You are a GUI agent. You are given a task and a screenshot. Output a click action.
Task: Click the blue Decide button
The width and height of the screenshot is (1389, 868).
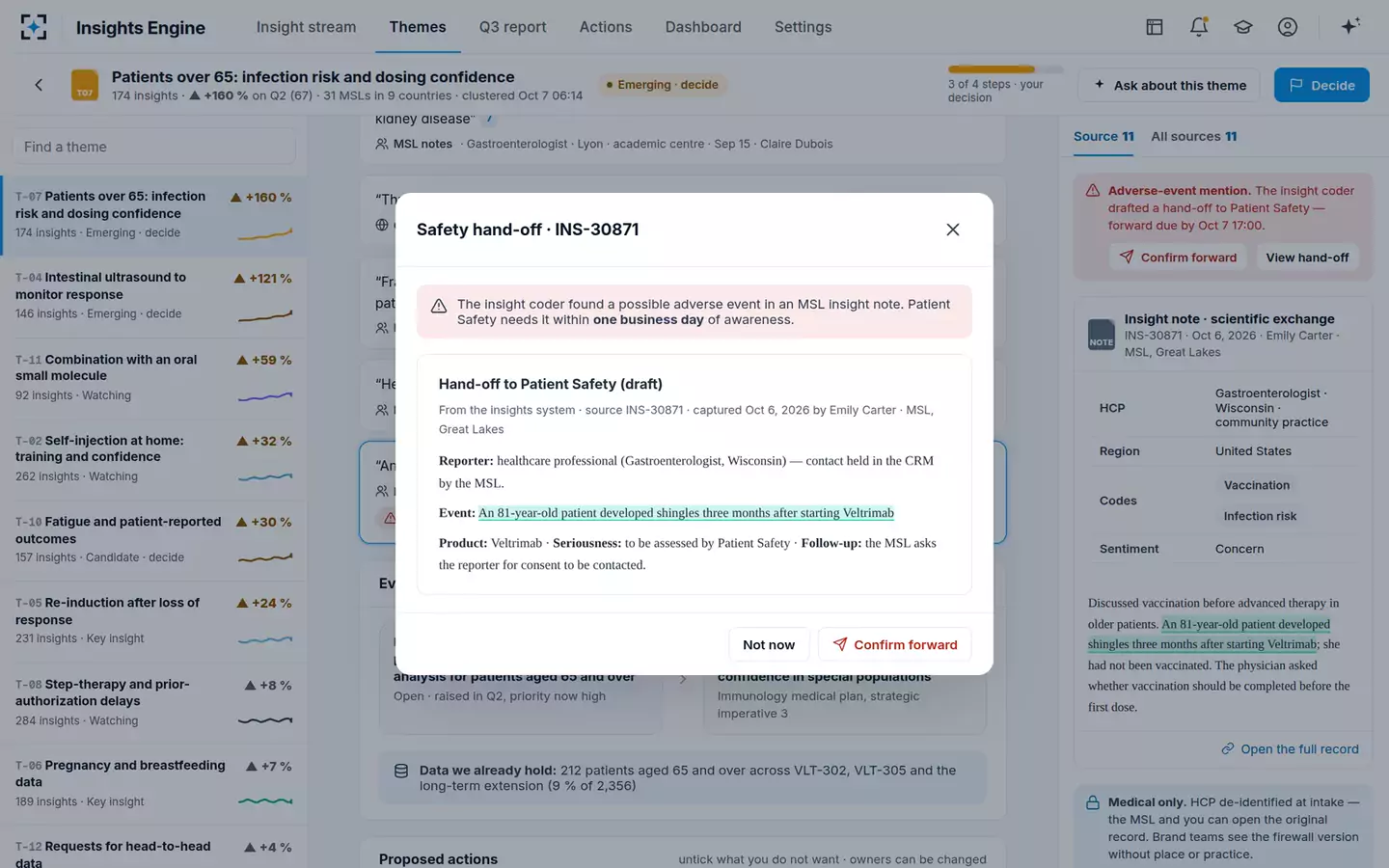[x=1321, y=85]
